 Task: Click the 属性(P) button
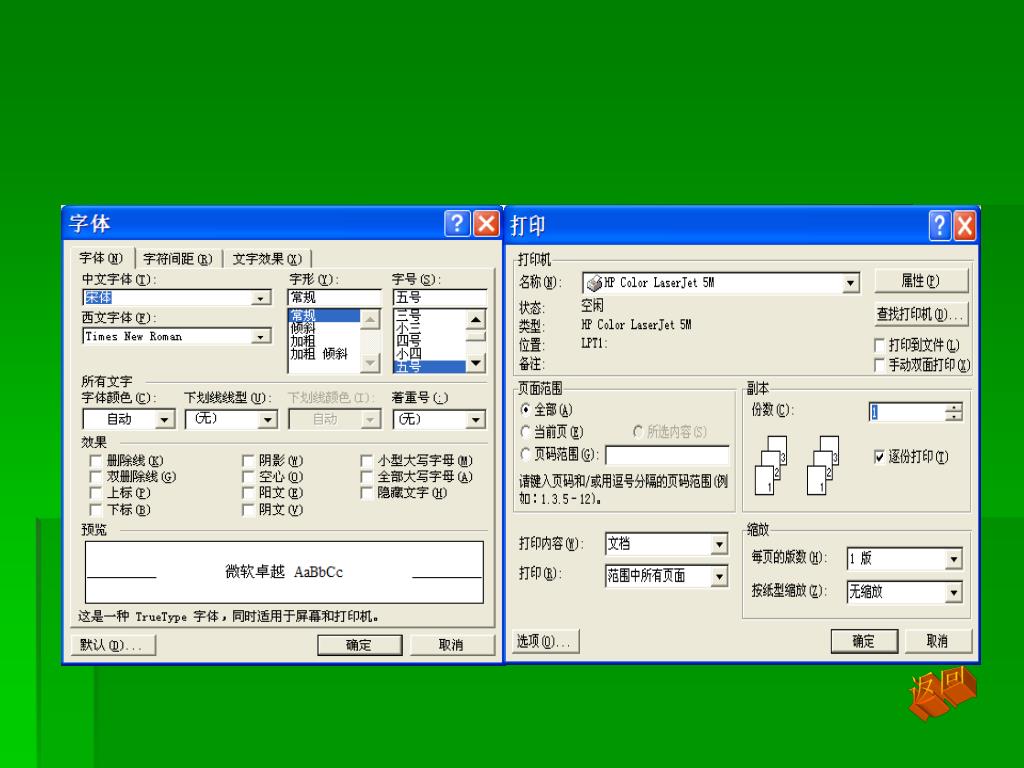pyautogui.click(x=921, y=281)
